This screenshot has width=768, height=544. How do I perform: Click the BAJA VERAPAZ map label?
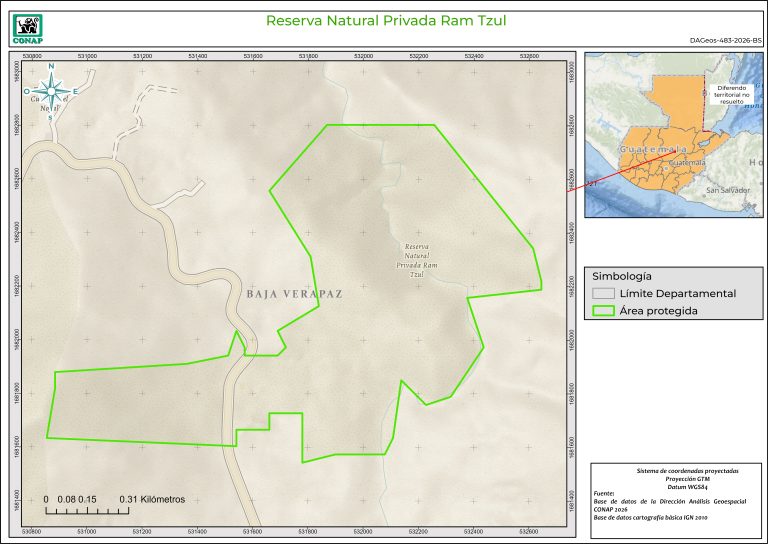point(294,294)
